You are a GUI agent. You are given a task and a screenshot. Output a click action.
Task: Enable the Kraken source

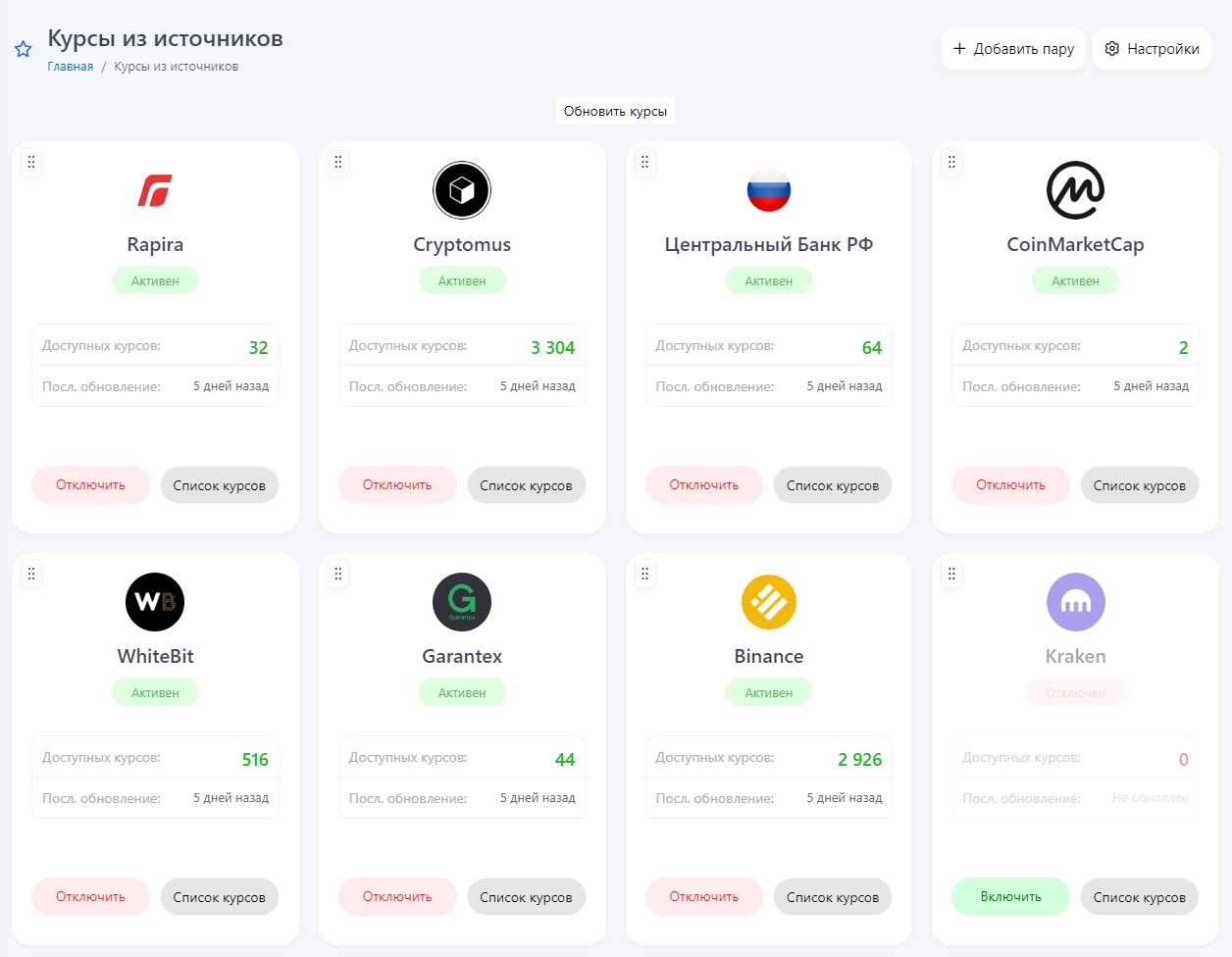click(1010, 896)
